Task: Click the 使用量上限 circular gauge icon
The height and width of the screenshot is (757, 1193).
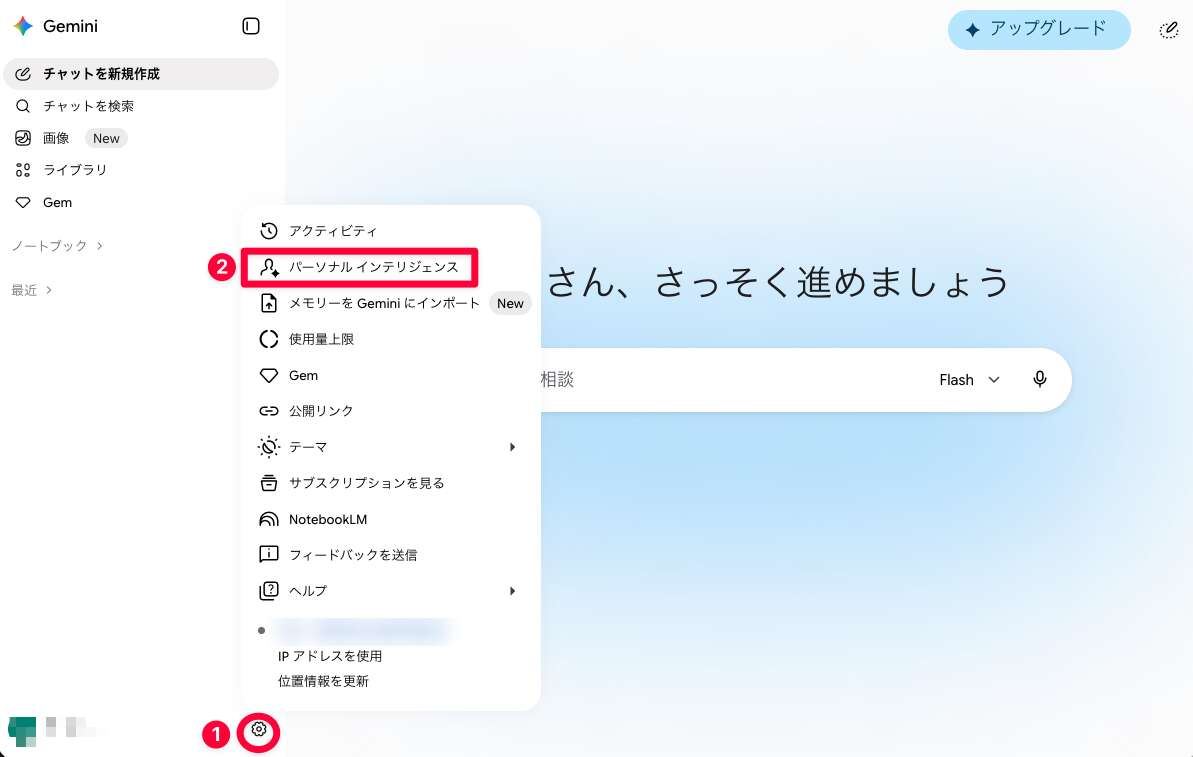Action: pos(269,339)
